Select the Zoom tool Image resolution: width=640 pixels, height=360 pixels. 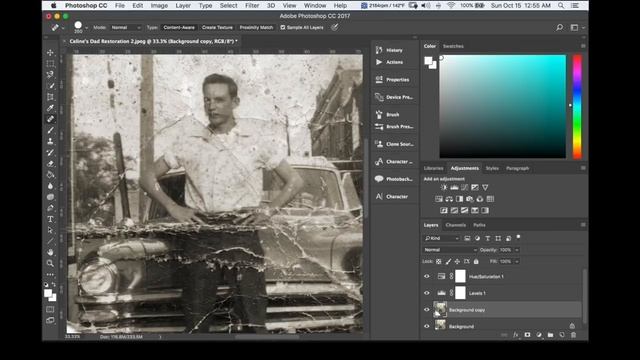[50, 263]
